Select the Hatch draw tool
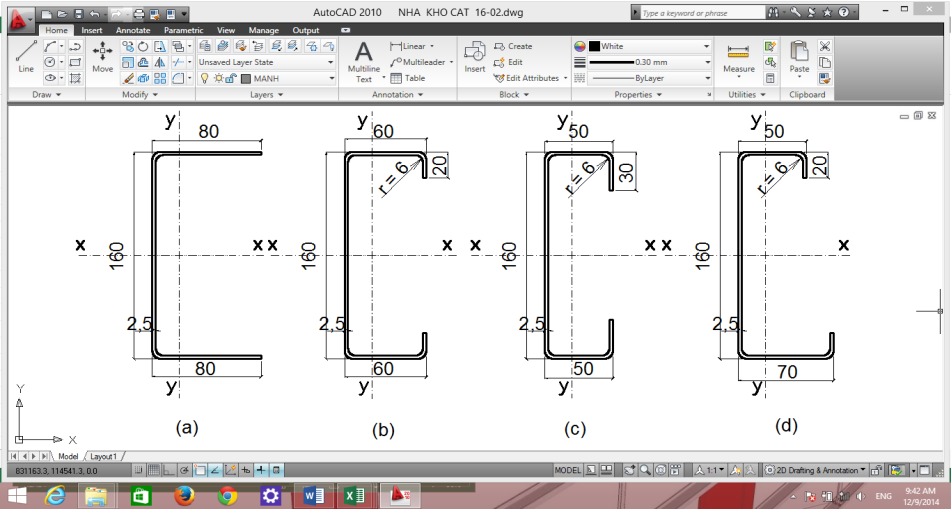951x509 pixels. pyautogui.click(x=75, y=78)
